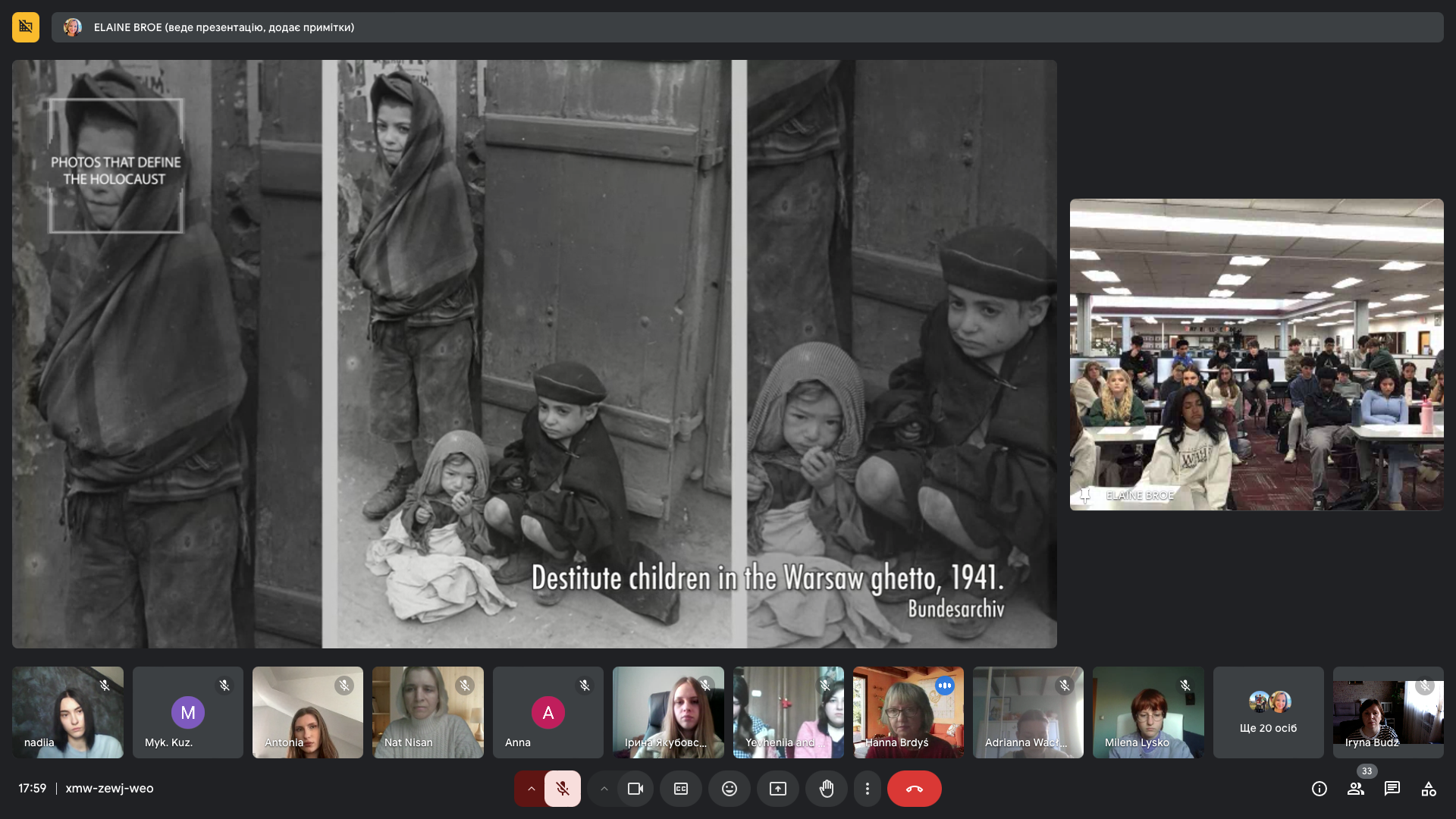
Task: Click muted mic icon on Nat Nisan tile
Action: pyautogui.click(x=465, y=686)
